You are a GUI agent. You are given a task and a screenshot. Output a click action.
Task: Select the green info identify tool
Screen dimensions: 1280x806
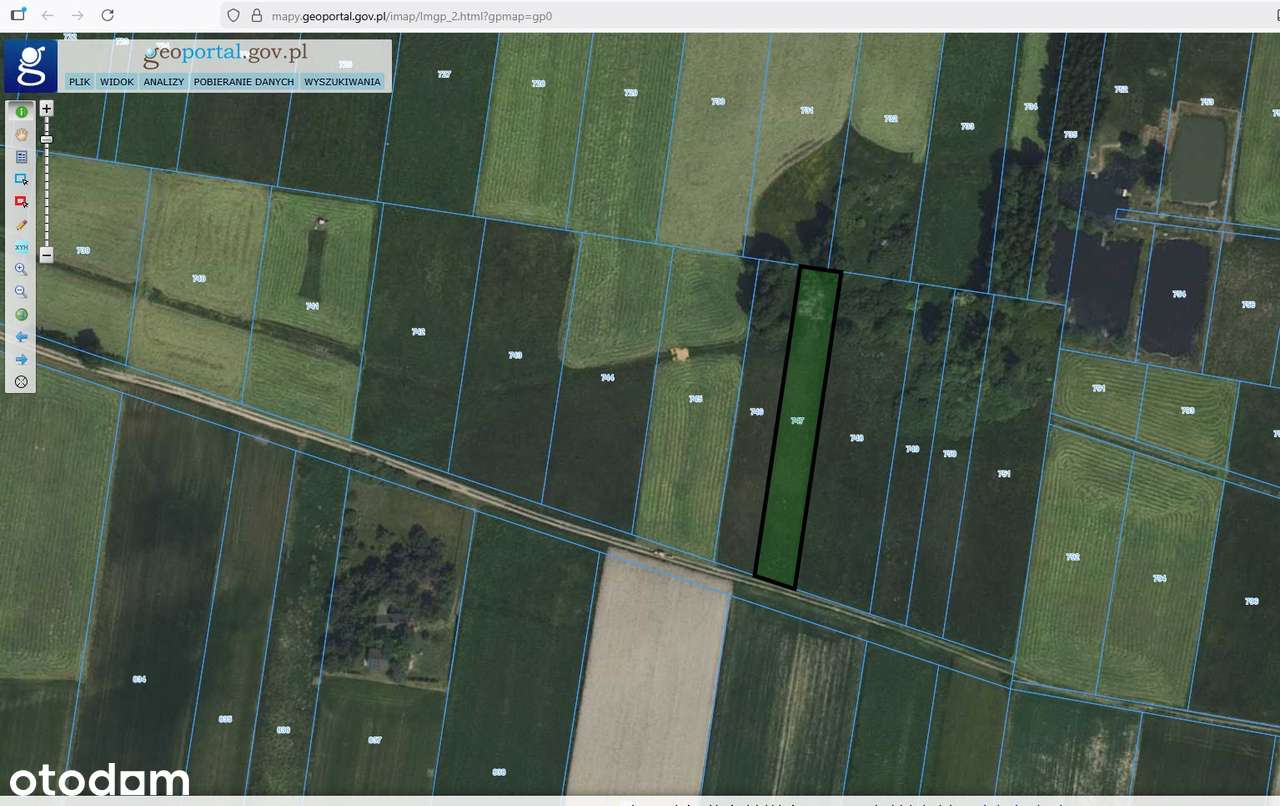(x=21, y=112)
